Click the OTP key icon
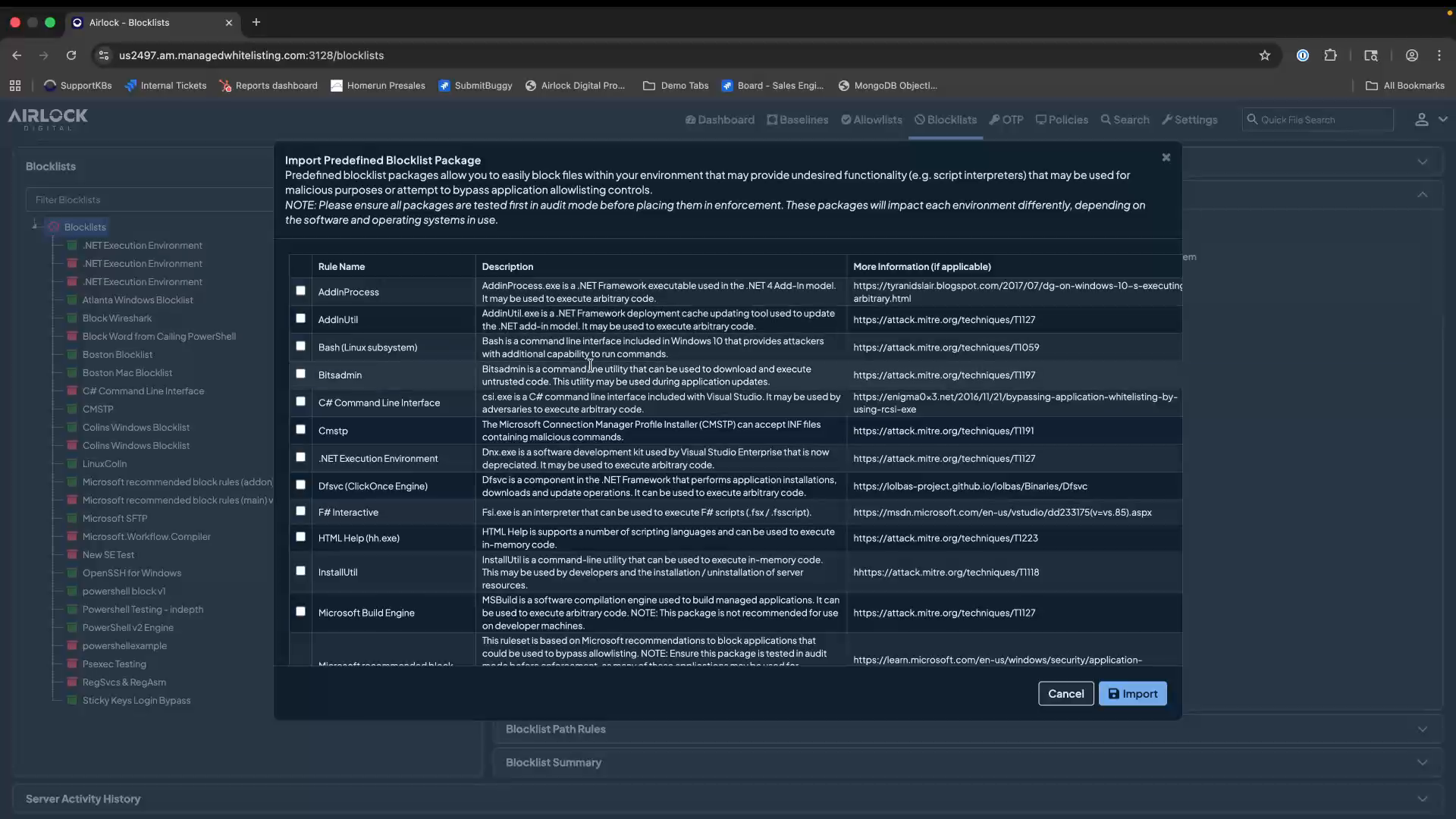This screenshot has width=1456, height=819. (994, 120)
